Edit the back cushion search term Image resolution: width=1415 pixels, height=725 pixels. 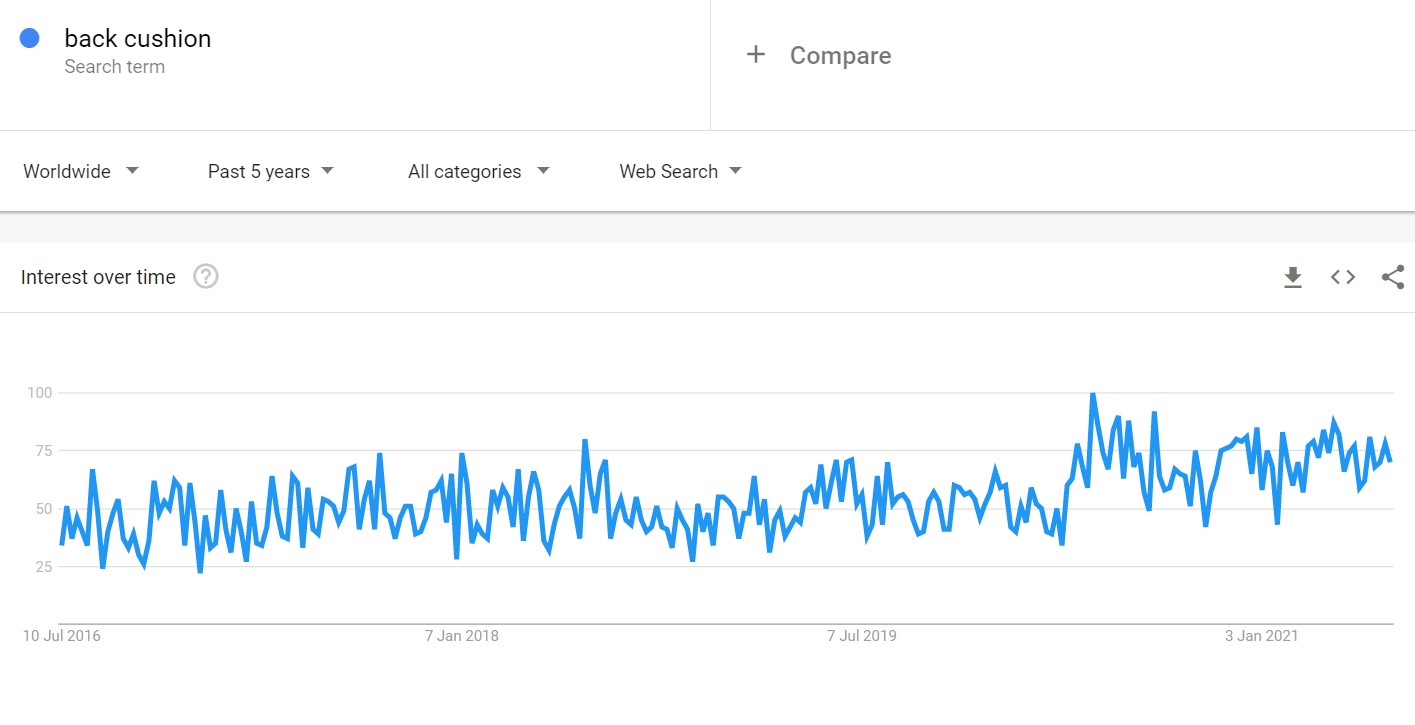pos(138,38)
